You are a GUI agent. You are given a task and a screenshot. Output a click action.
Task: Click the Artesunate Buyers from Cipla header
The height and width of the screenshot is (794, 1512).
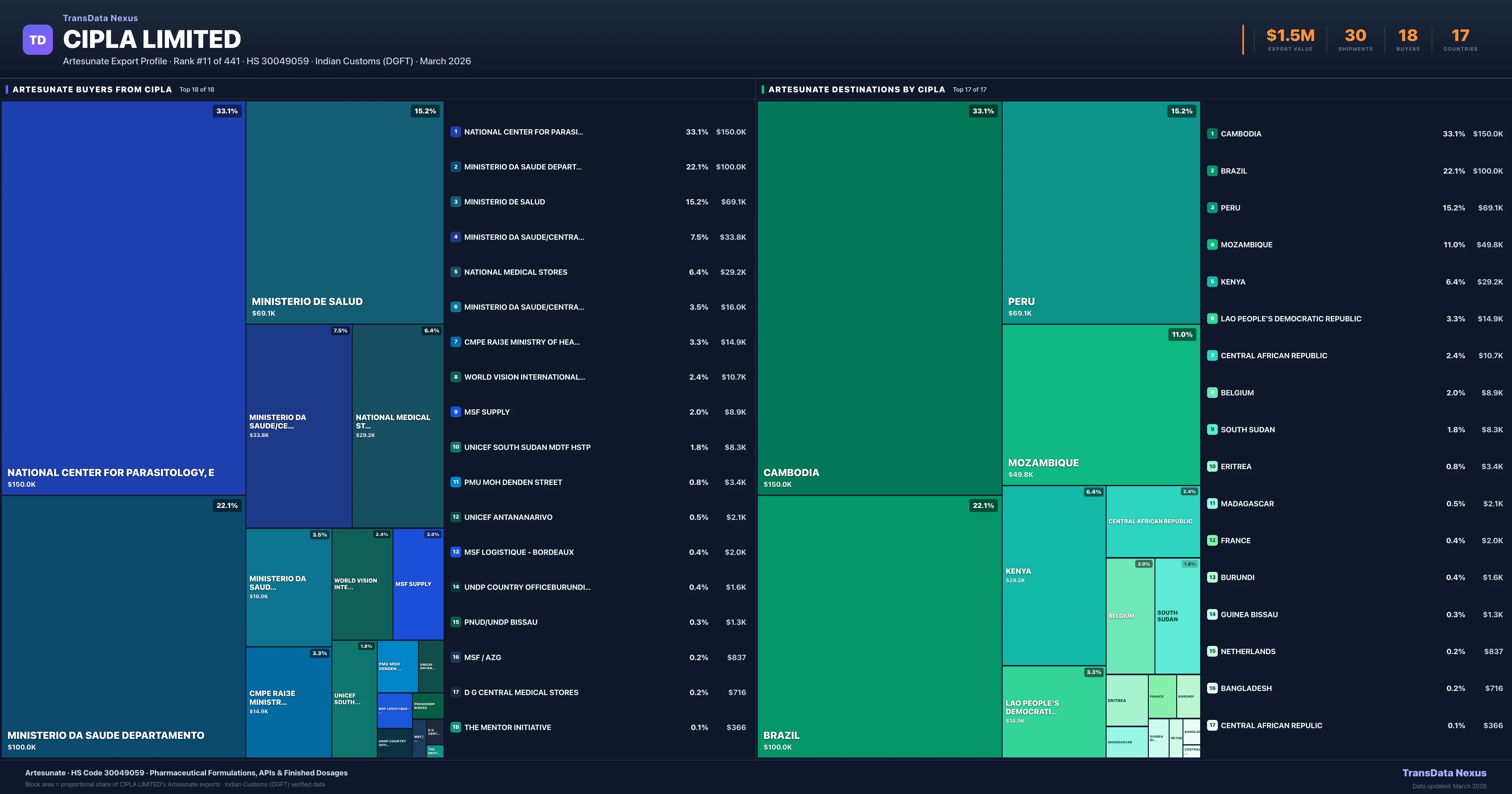(x=92, y=89)
